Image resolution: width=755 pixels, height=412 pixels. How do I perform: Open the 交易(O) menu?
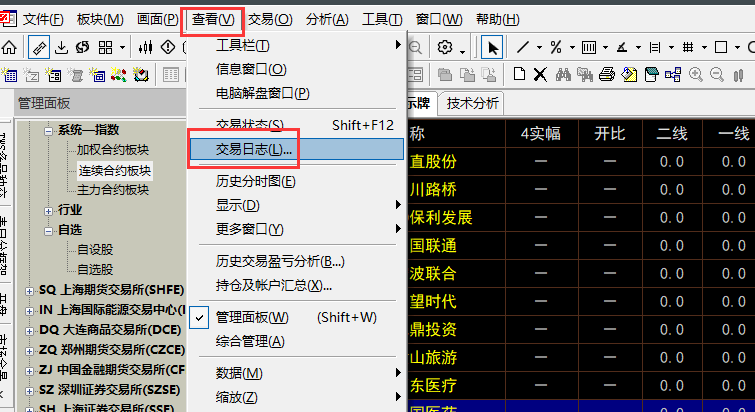pos(270,20)
